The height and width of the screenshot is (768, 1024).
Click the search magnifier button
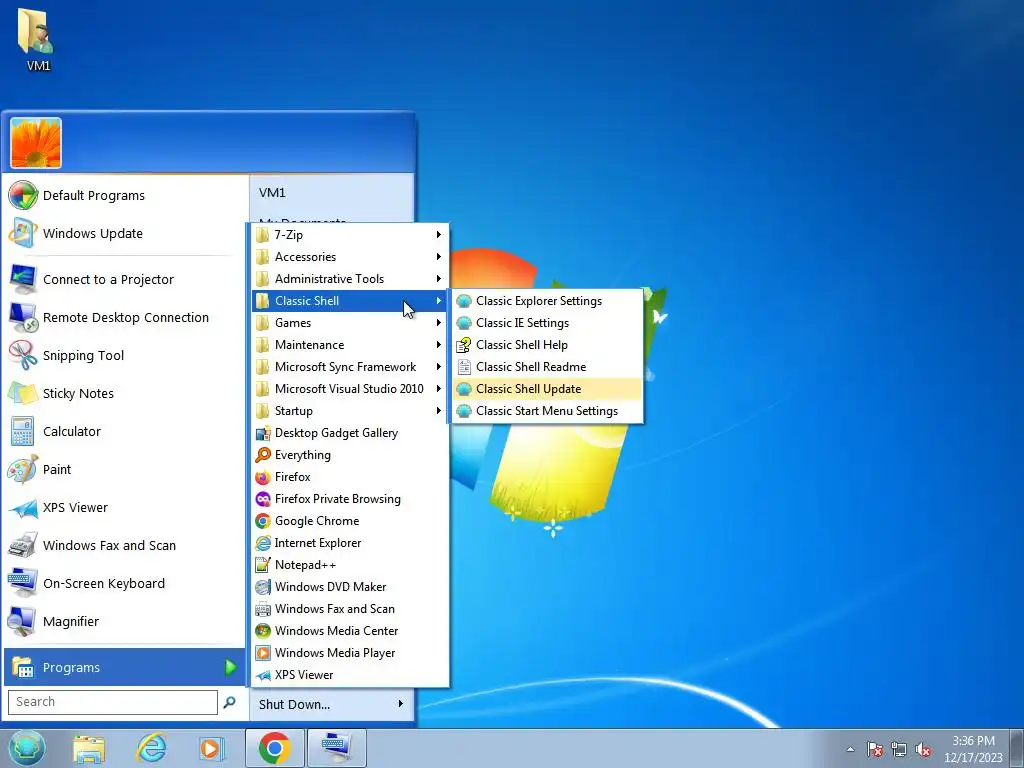click(229, 702)
